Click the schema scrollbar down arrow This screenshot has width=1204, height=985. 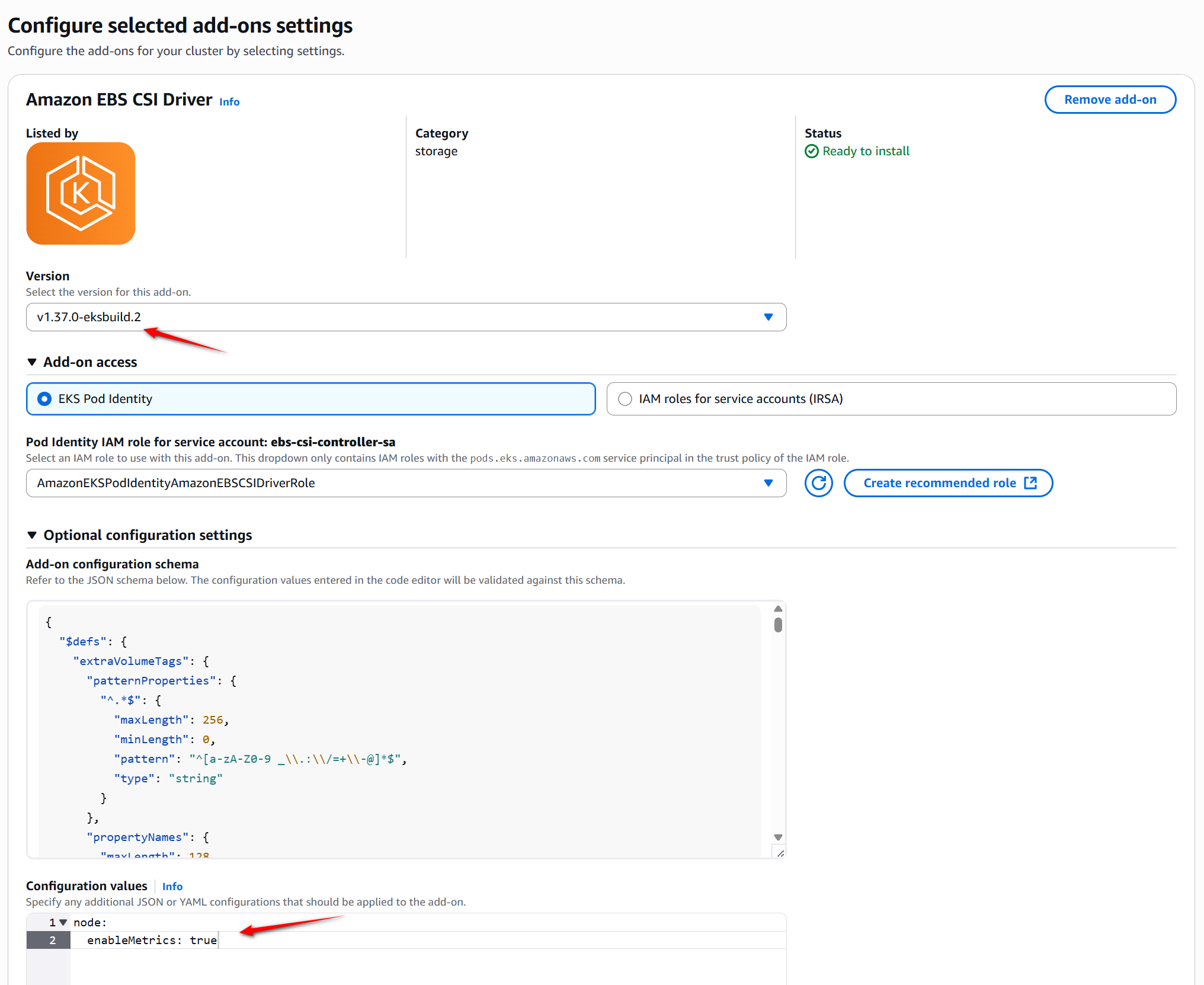click(x=778, y=837)
